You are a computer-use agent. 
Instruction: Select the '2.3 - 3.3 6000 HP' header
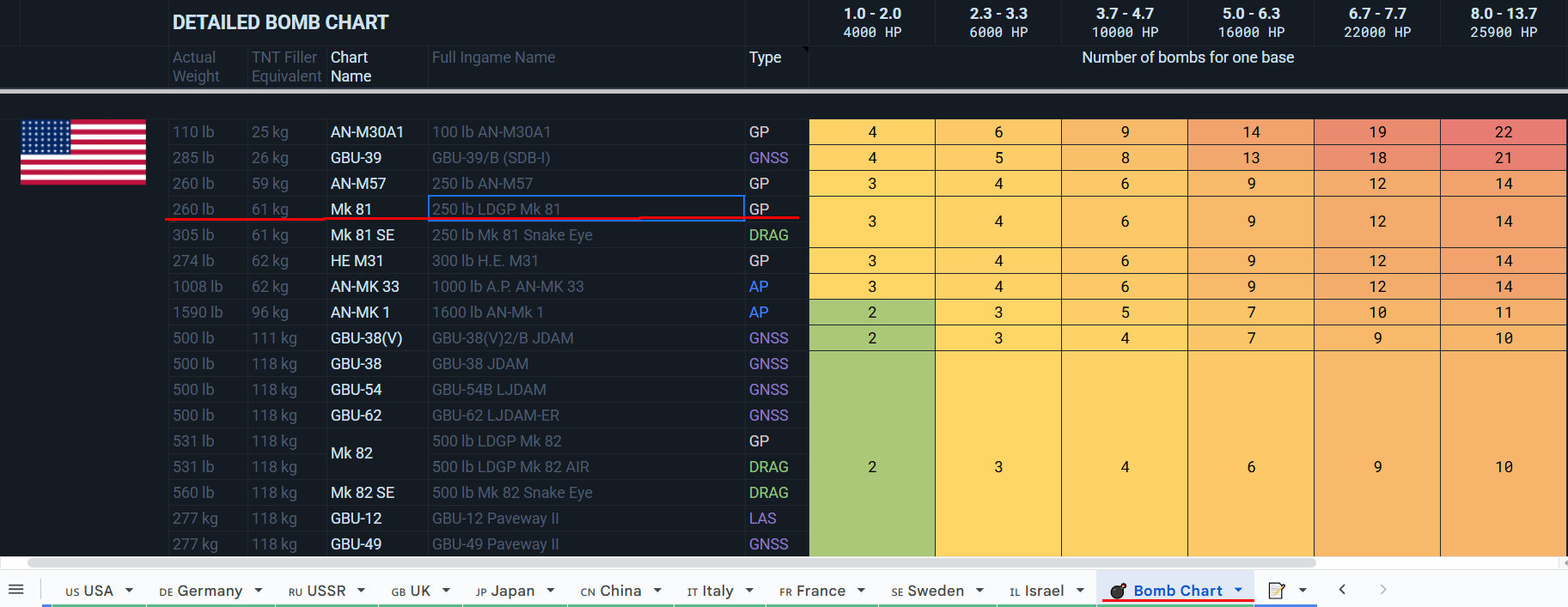(998, 23)
